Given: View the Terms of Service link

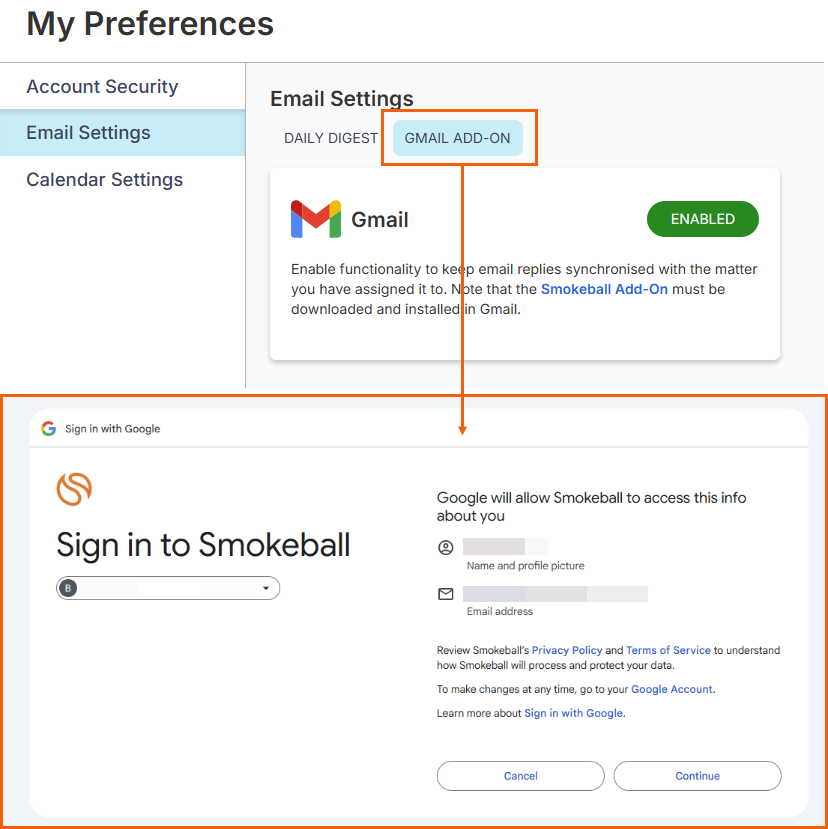Looking at the screenshot, I should click(x=668, y=650).
